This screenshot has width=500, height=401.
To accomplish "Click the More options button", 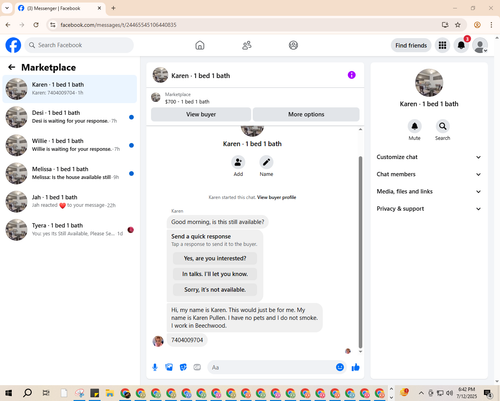I will click(x=306, y=114).
